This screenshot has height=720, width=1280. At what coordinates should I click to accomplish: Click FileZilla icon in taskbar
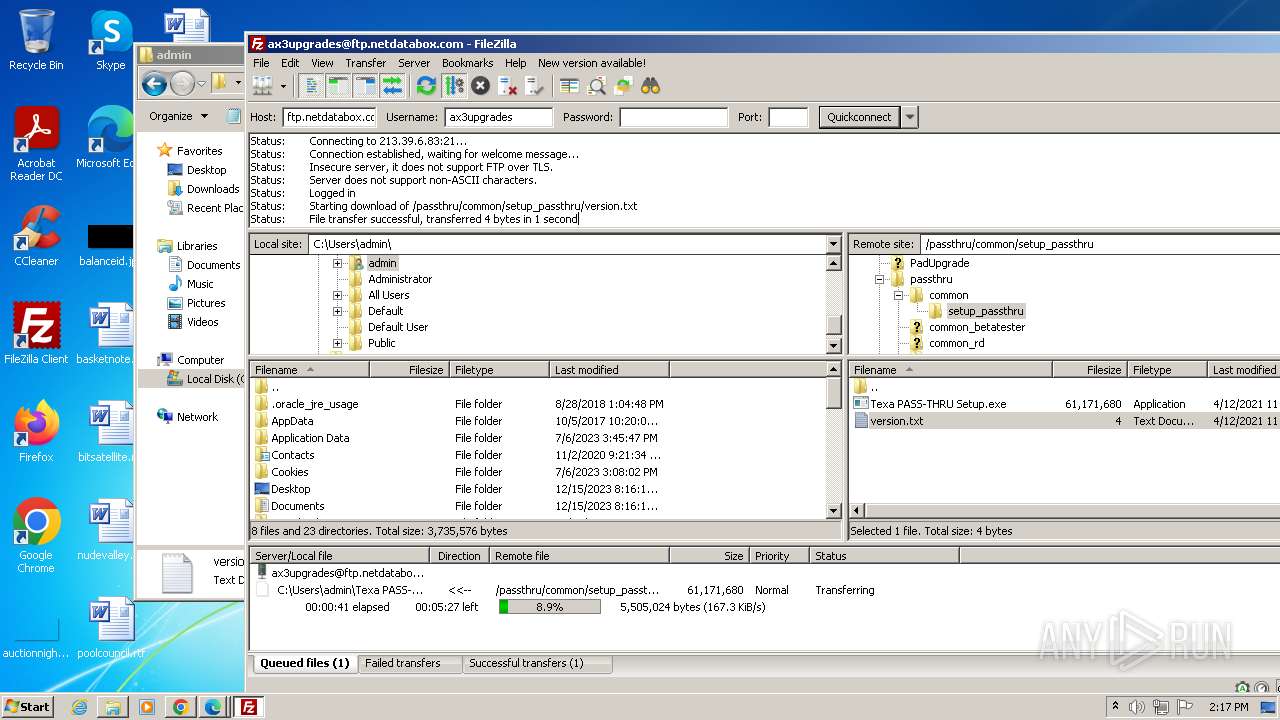point(248,707)
